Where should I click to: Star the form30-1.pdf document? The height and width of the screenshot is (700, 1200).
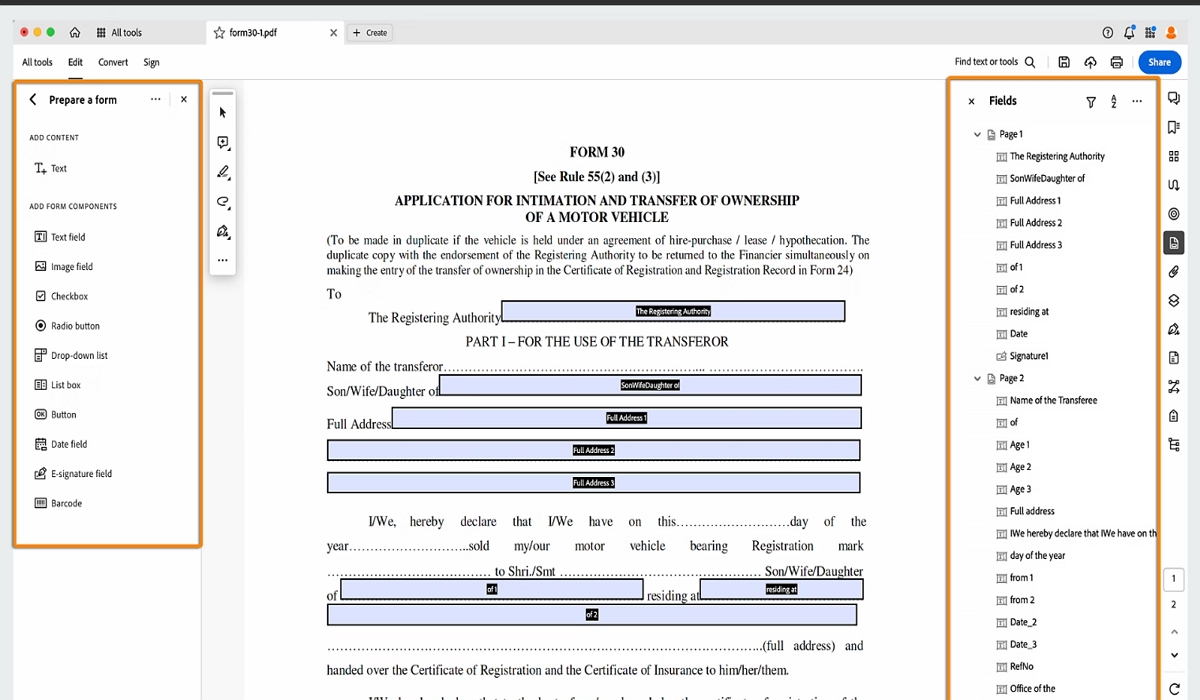pyautogui.click(x=219, y=33)
